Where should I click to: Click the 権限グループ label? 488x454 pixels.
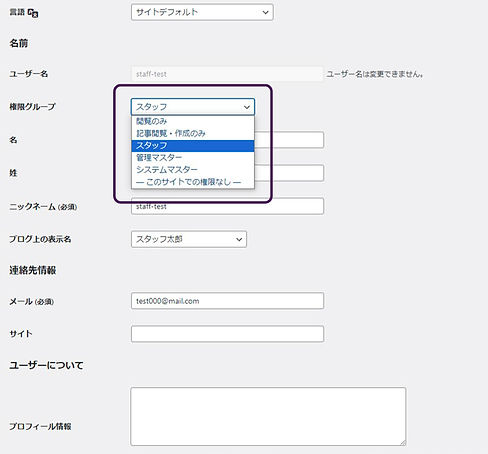click(32, 107)
